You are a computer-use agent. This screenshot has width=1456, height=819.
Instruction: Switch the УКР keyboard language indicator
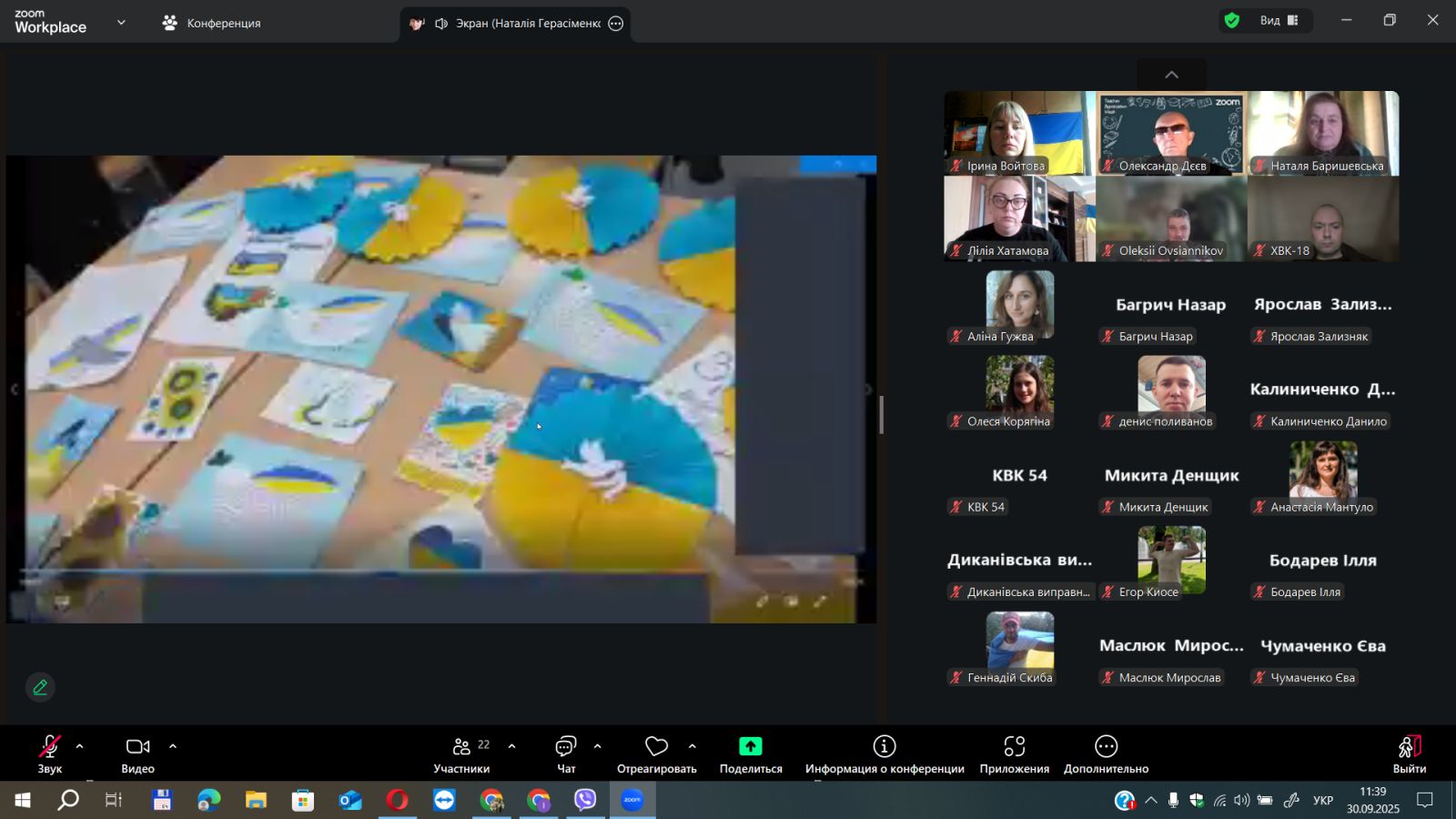click(1322, 801)
